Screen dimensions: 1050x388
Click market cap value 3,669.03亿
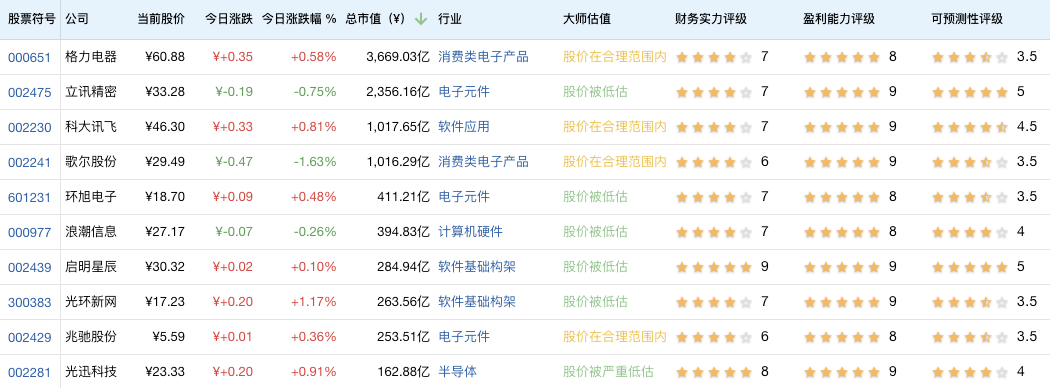[398, 58]
